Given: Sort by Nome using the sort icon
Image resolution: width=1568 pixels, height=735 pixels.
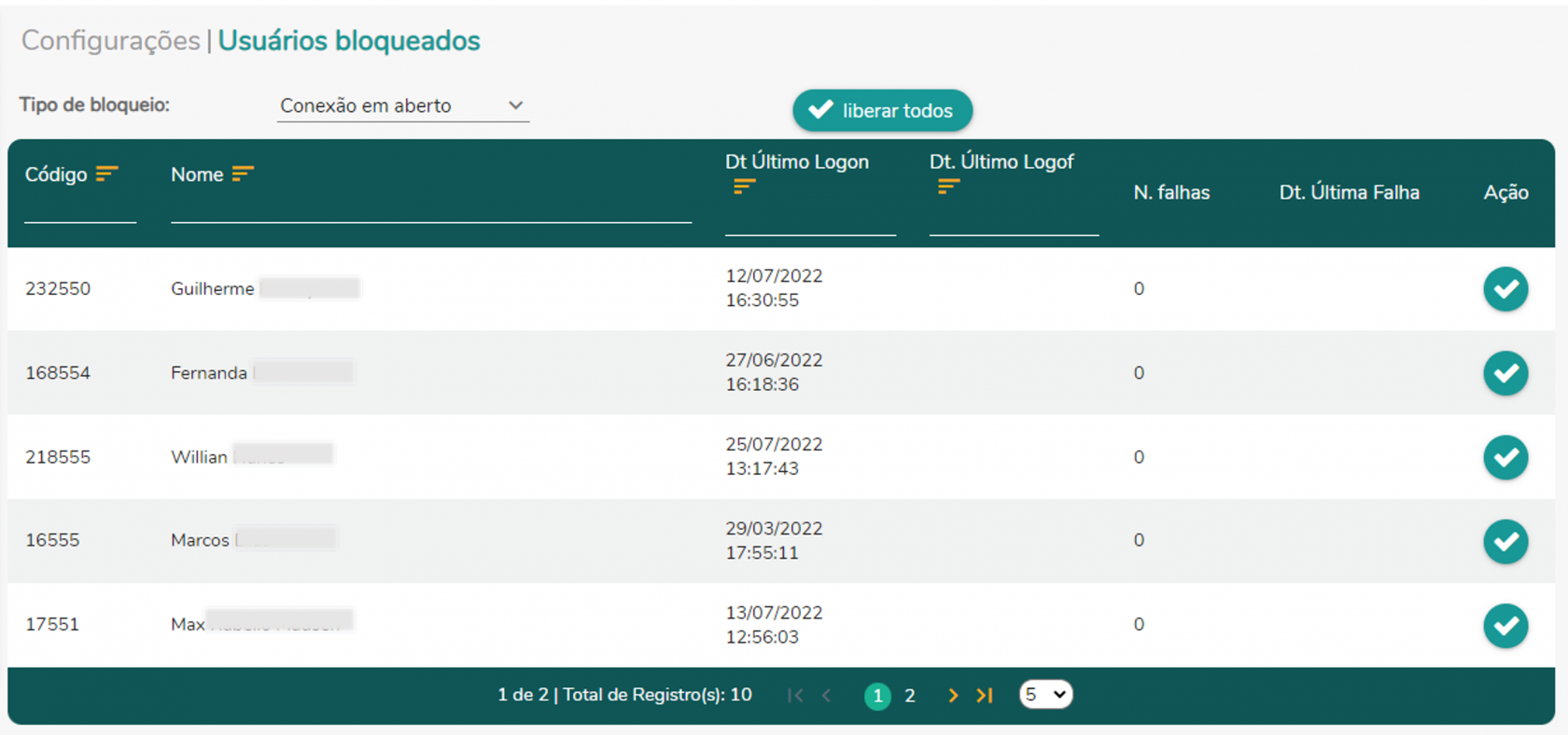Looking at the screenshot, I should tap(243, 173).
